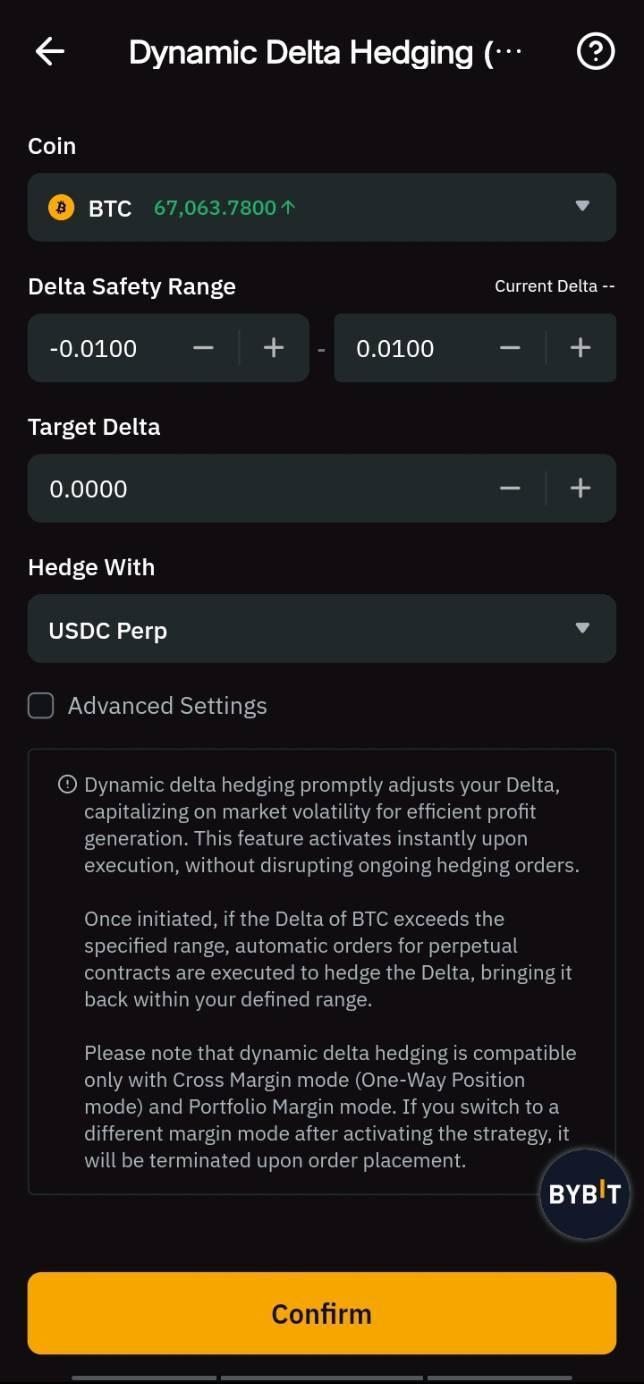Expand the Coin dropdown arrow
The width and height of the screenshot is (644, 1384).
tap(583, 206)
